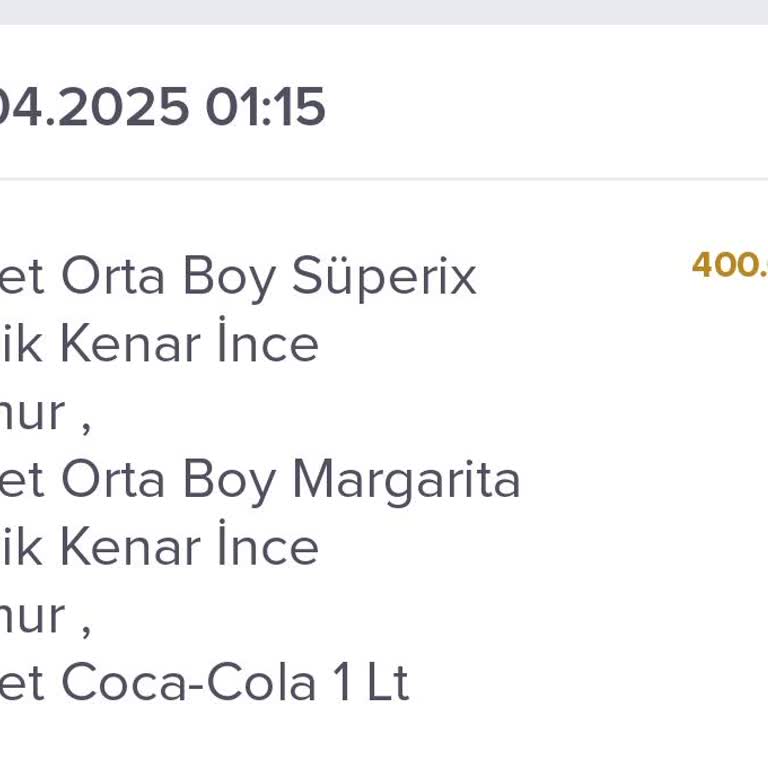This screenshot has height=768, width=768.
Task: Click the divider line below the order date
Action: coord(384,180)
